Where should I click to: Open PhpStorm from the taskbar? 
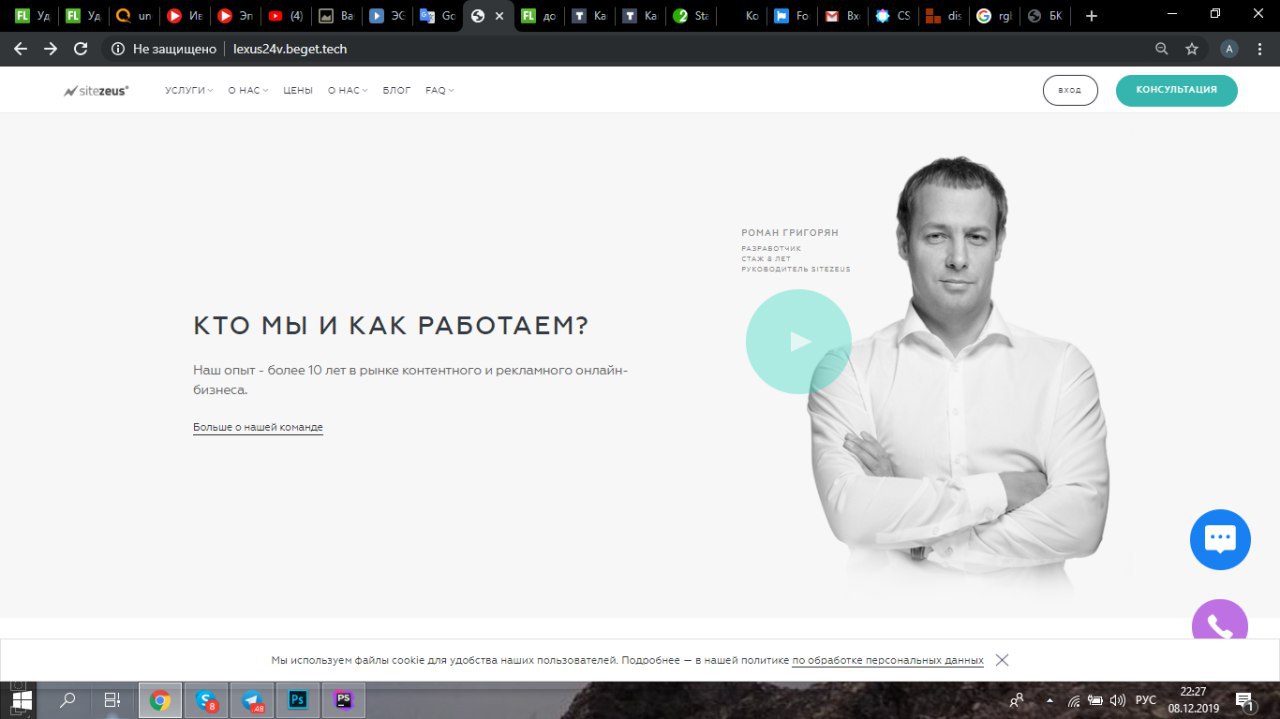pos(344,700)
